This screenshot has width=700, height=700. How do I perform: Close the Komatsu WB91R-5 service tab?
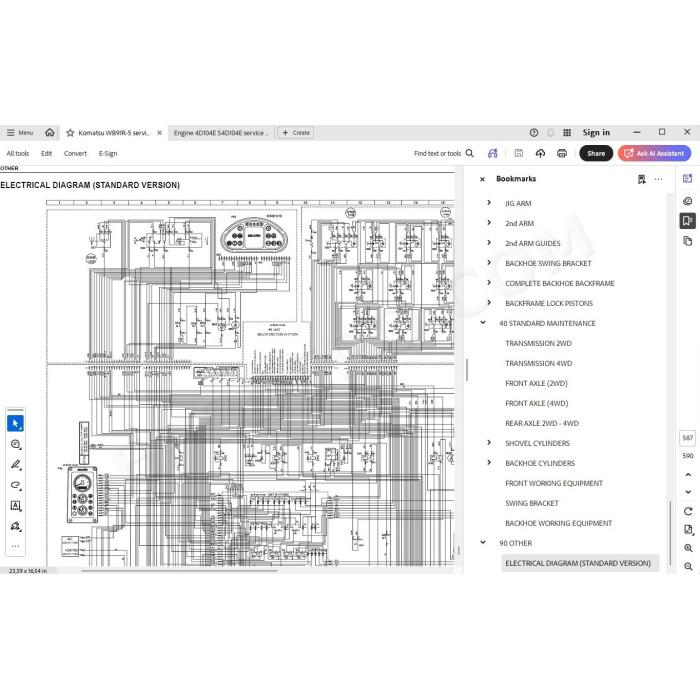159,133
